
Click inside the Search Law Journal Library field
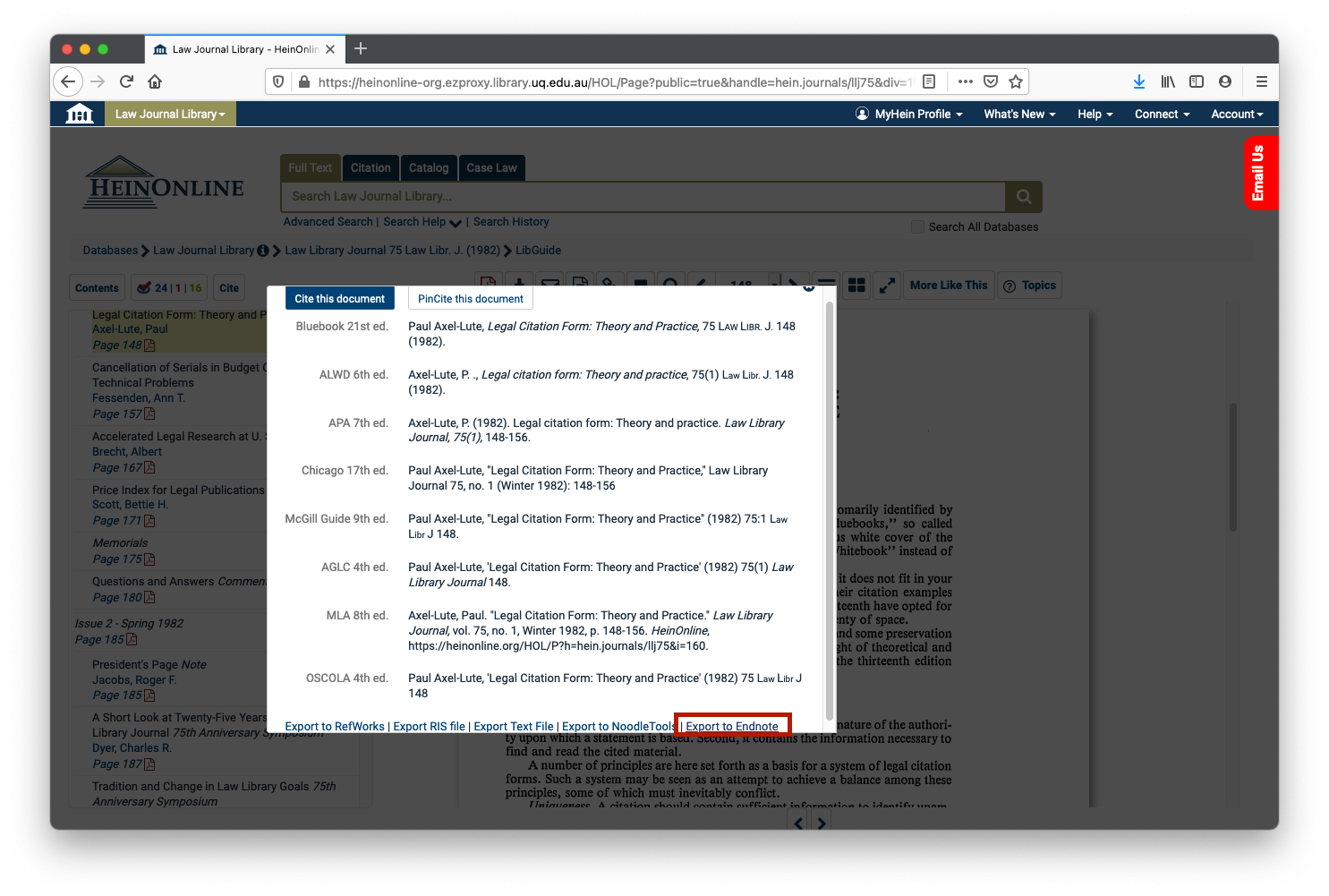tap(644, 196)
